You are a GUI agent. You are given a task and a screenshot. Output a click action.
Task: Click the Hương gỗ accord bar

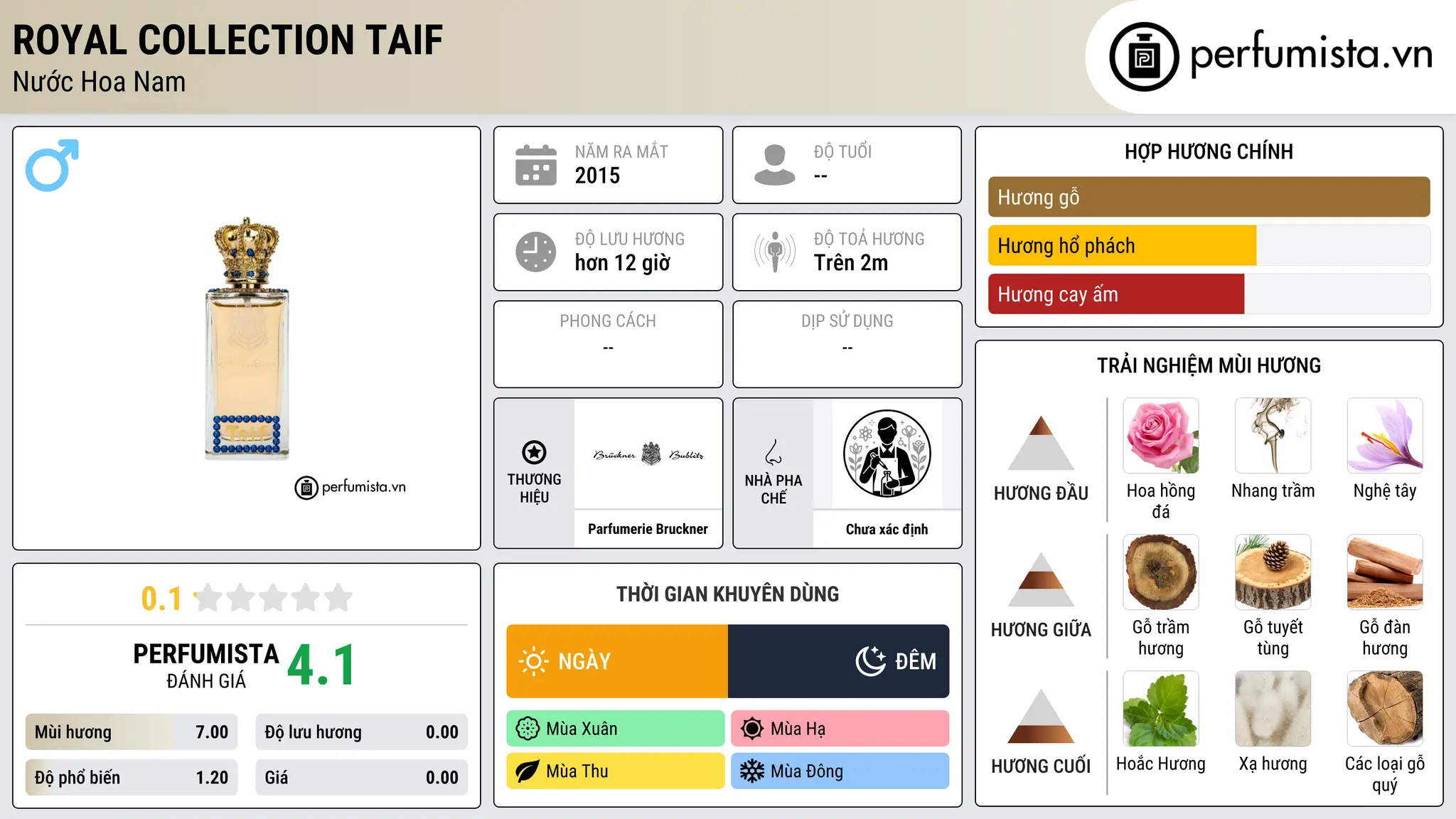(x=1209, y=197)
